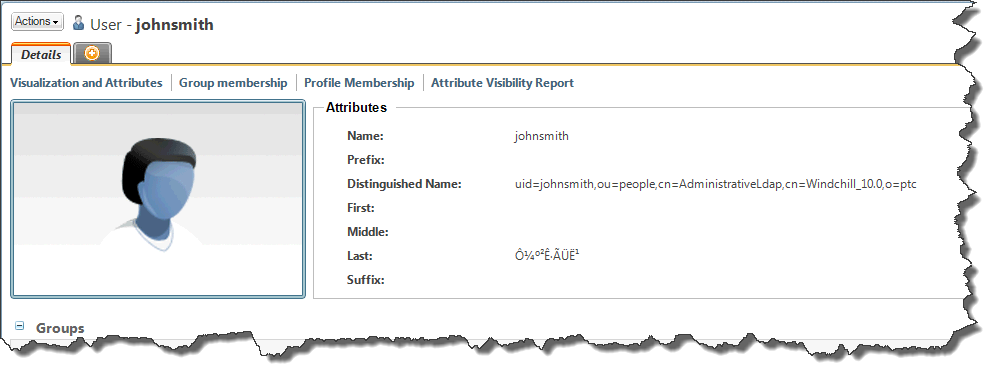This screenshot has height=378, width=1000.
Task: Click the Name: attribute label
Action: click(365, 136)
